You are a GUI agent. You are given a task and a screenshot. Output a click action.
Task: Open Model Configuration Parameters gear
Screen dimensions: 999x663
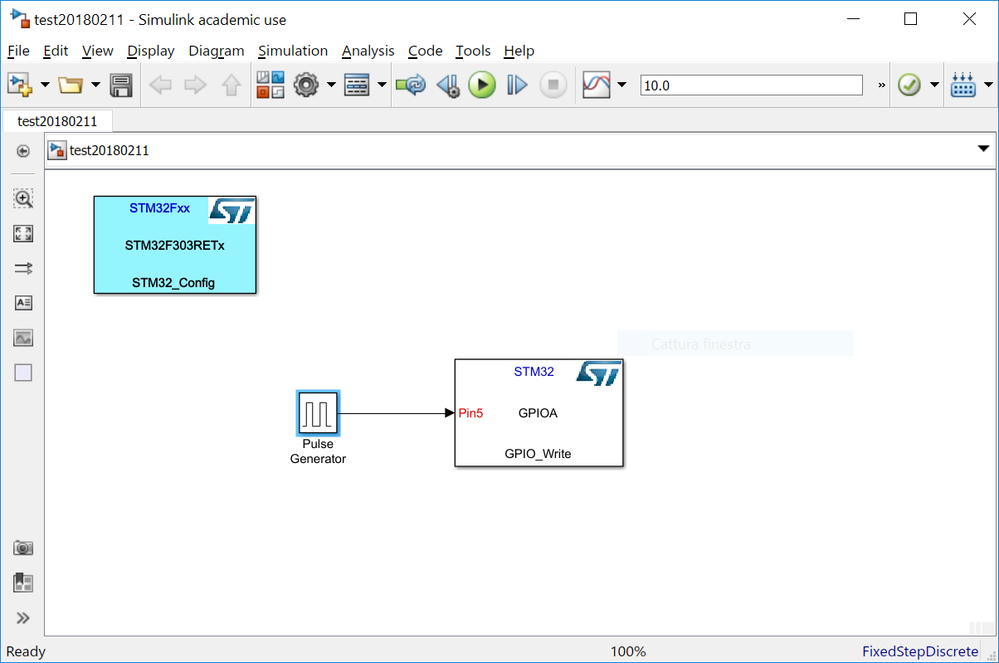click(306, 85)
